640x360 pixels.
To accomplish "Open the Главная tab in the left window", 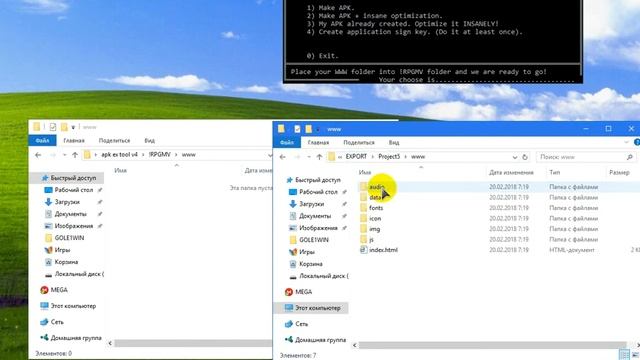I will (x=74, y=140).
